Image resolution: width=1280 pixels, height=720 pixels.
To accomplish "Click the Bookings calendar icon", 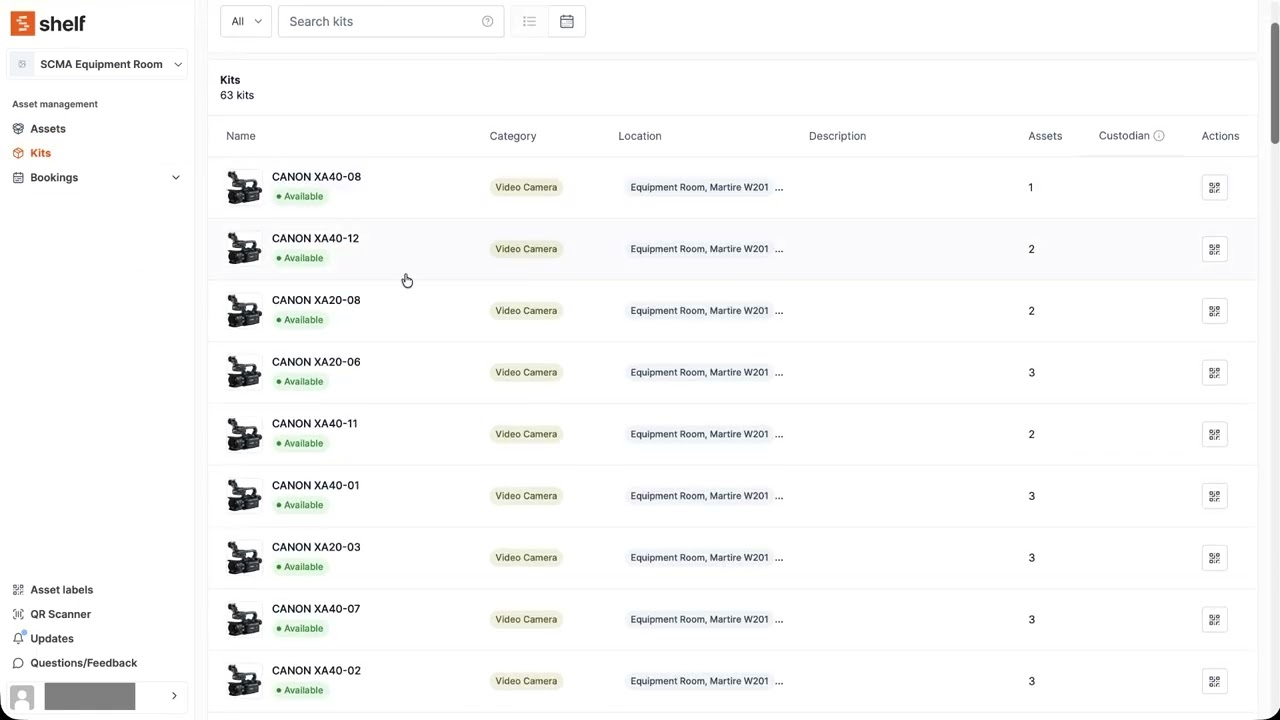I will [x=18, y=178].
